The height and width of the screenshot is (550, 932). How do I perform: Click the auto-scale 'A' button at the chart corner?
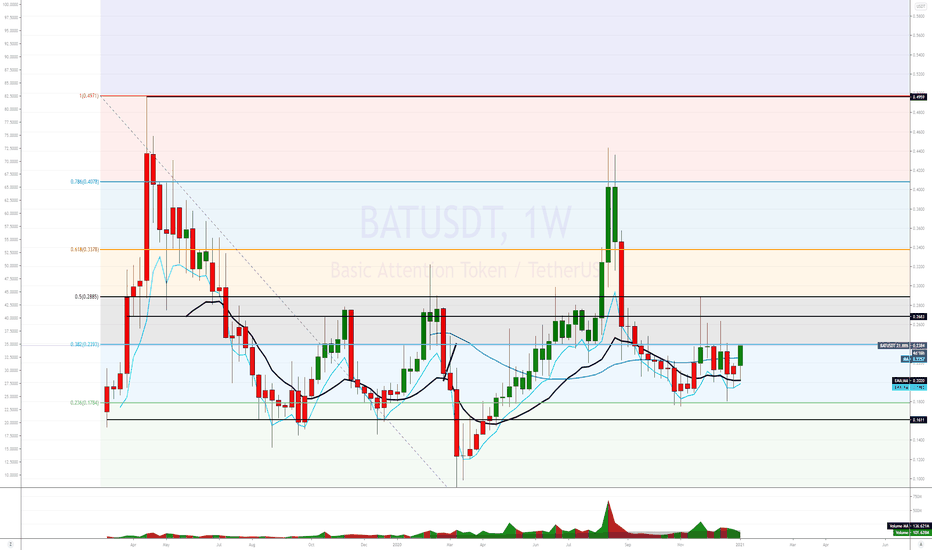tap(921, 544)
